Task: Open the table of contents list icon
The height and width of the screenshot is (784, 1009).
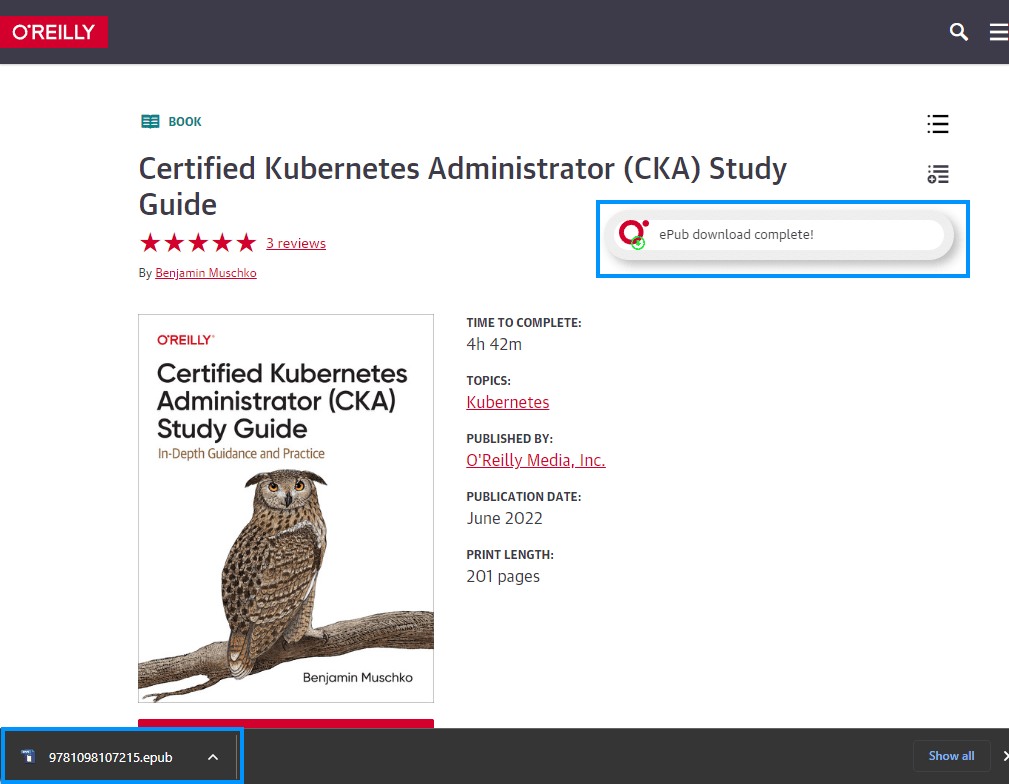Action: tap(937, 124)
